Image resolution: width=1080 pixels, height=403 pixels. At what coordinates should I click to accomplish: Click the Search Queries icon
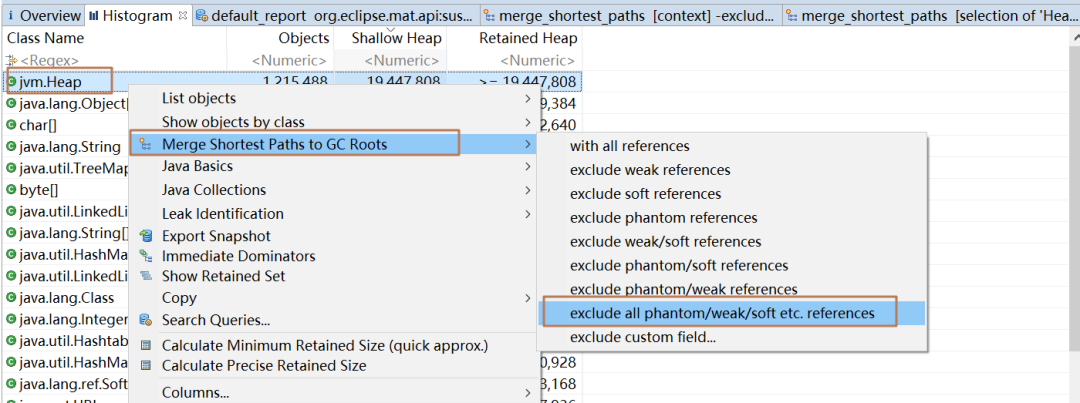(145, 320)
